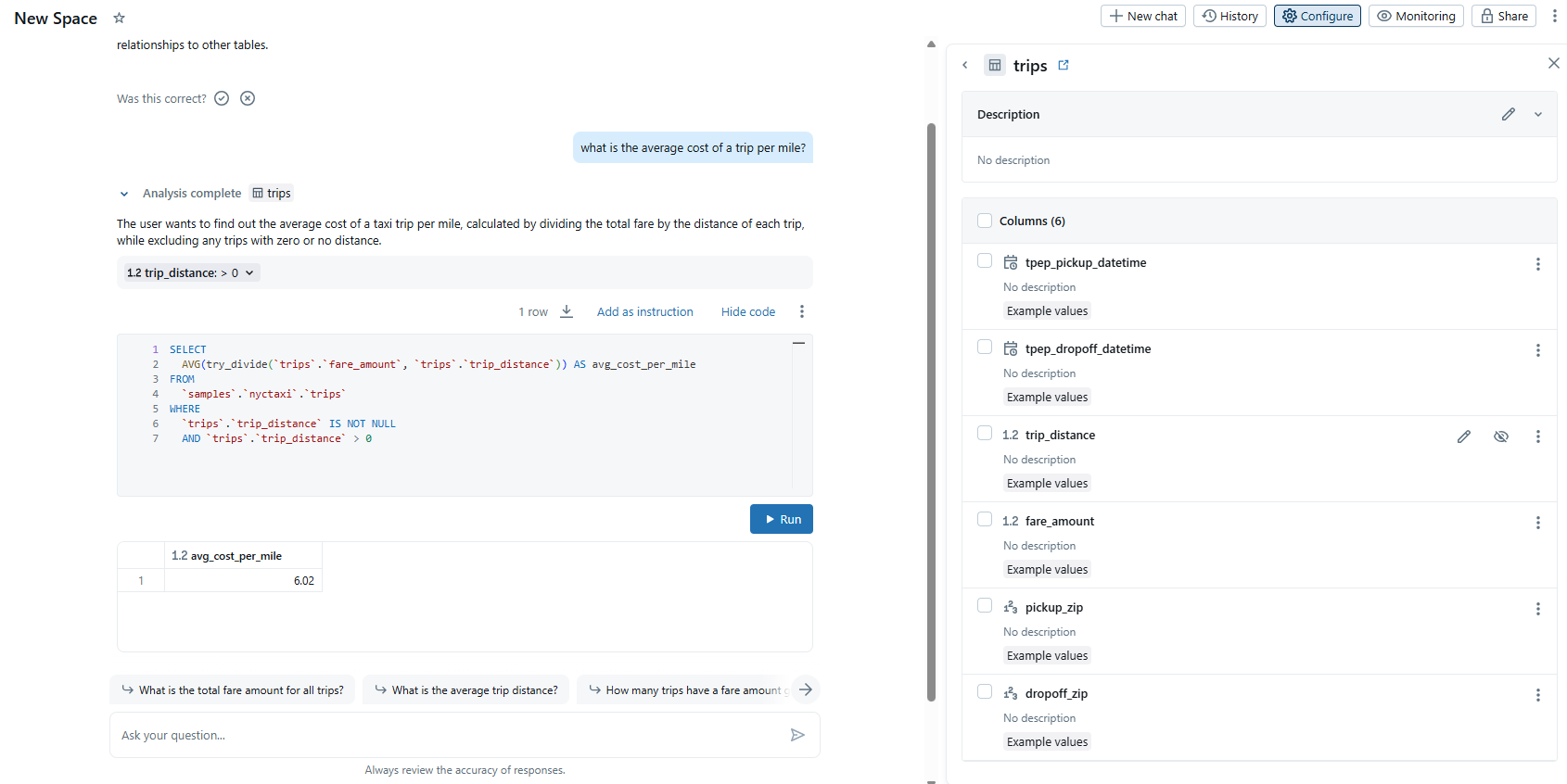Open the Monitoring tab
This screenshot has width=1567, height=784.
coord(1416,16)
